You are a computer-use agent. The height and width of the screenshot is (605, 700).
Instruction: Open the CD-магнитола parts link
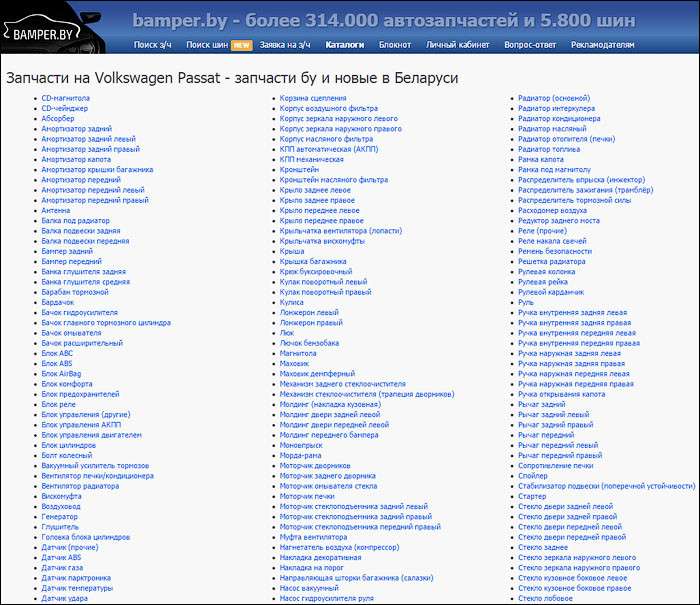pyautogui.click(x=65, y=98)
